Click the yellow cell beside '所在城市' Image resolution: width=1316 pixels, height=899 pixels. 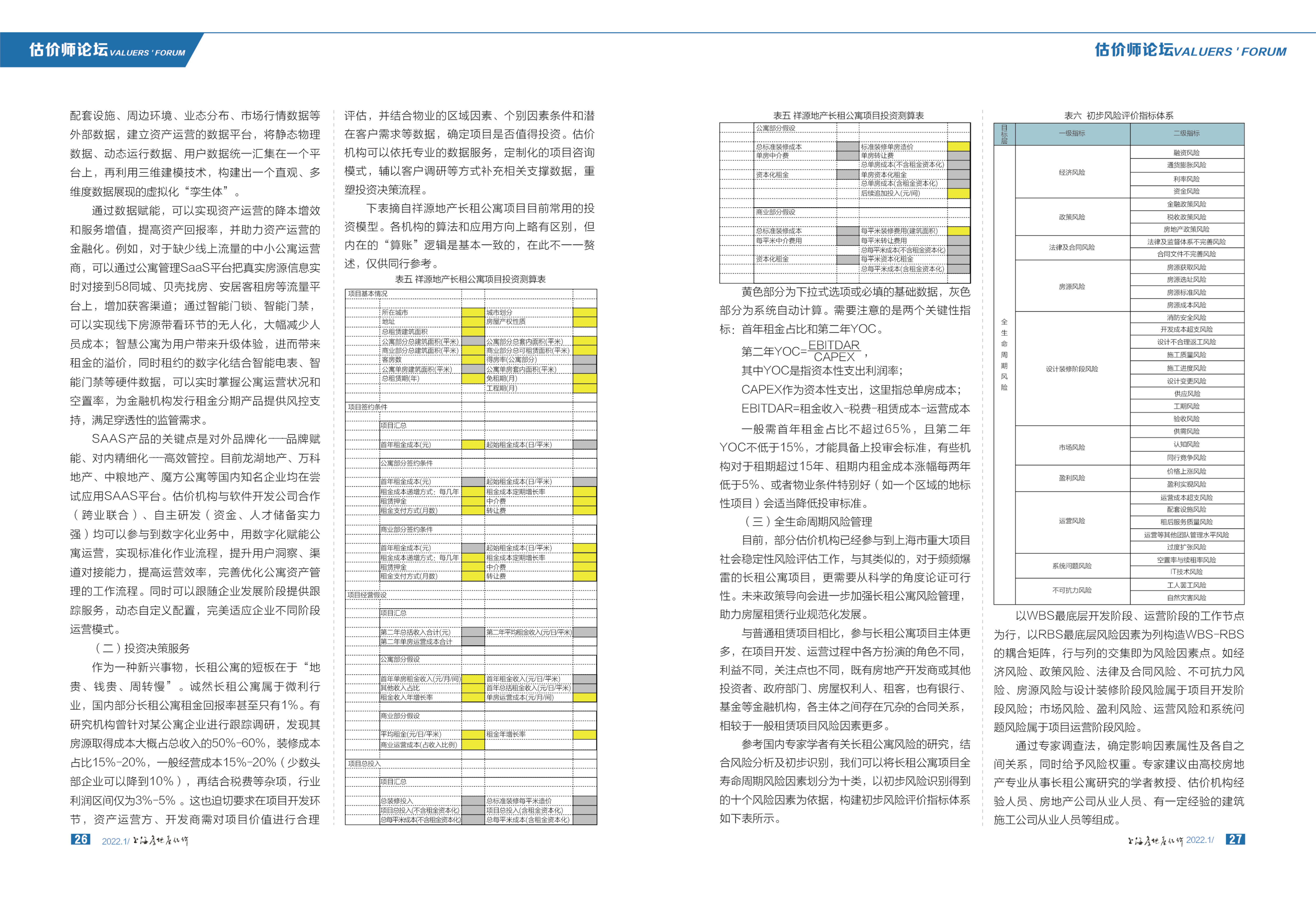tap(473, 313)
